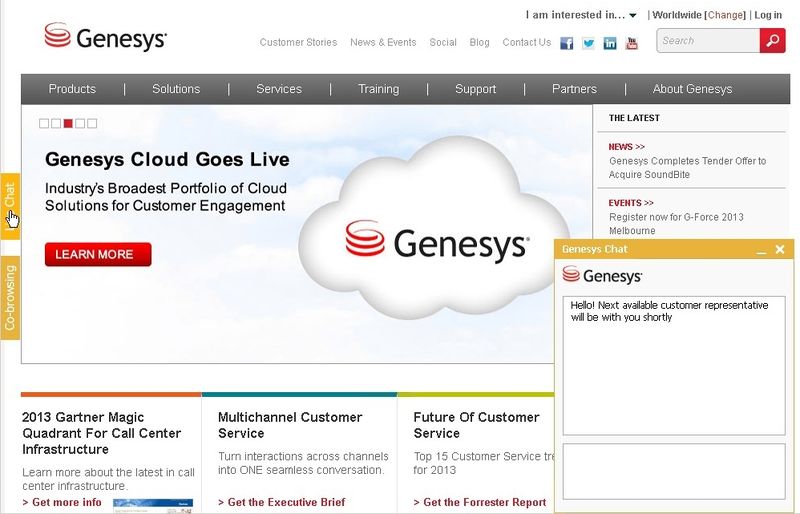
Task: Click the '2013 Gartner Magic Quadrant' heading
Action: point(102,433)
